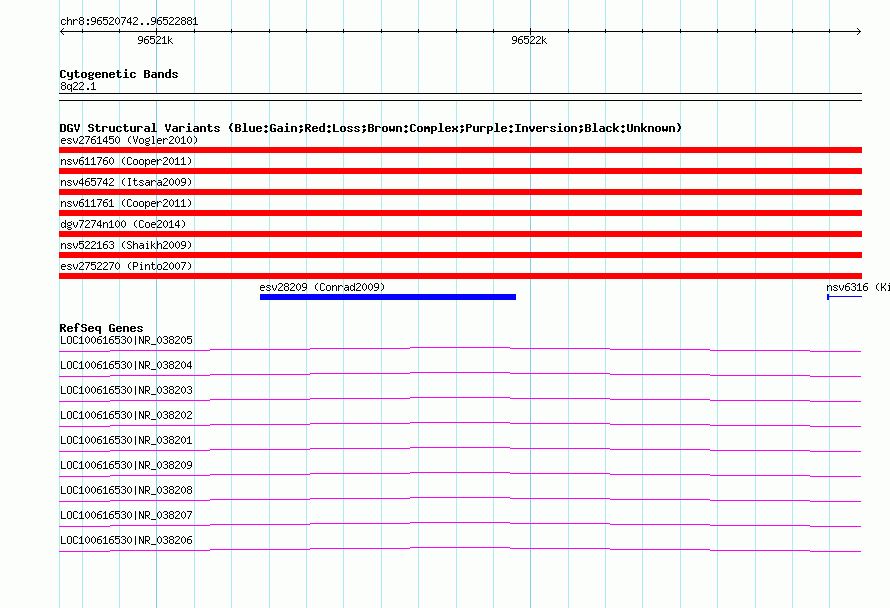Image resolution: width=890 pixels, height=608 pixels.
Task: Click the esv2761450 (Vogler2010) variant label
Action: [129, 140]
